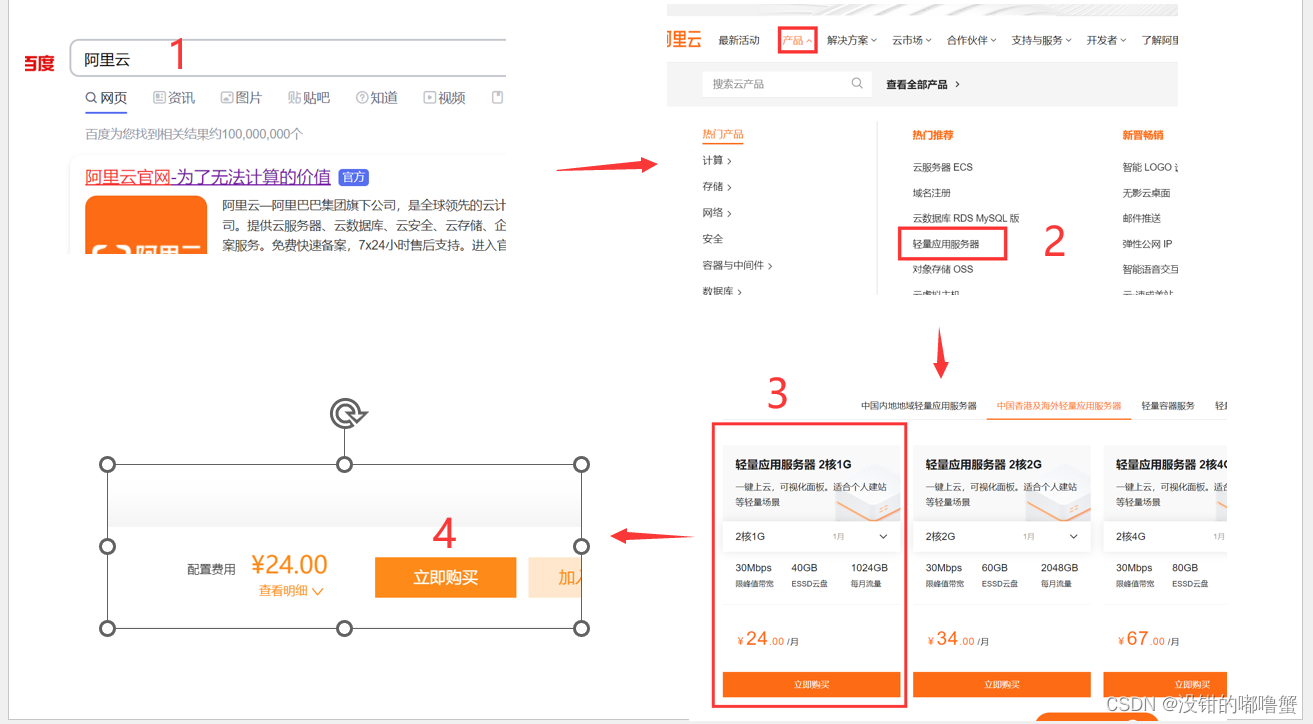Open the 对象存储 OSS product link
The image size is (1313, 724).
[943, 269]
